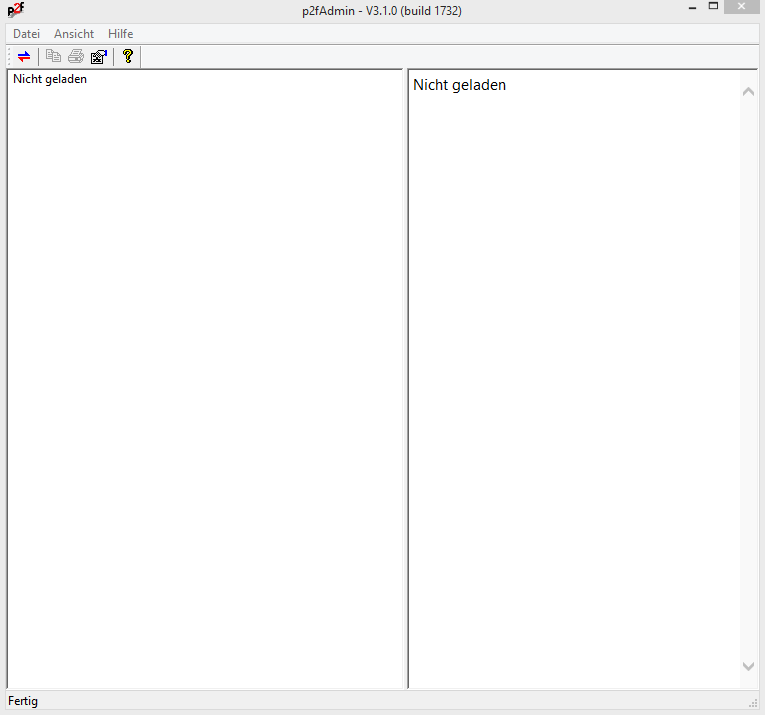
Task: Minimize the p2fAdmin window
Action: coord(692,8)
